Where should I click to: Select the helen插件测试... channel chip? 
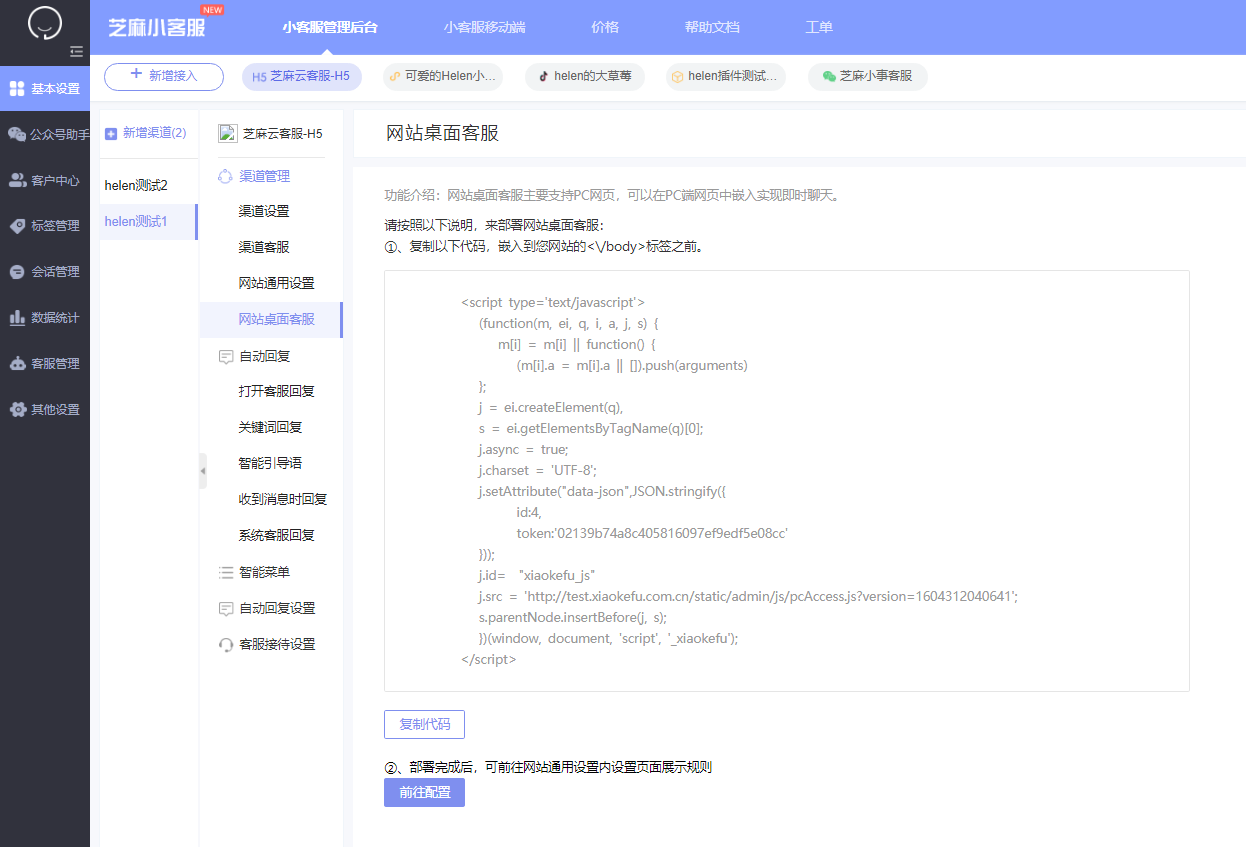pyautogui.click(x=726, y=77)
